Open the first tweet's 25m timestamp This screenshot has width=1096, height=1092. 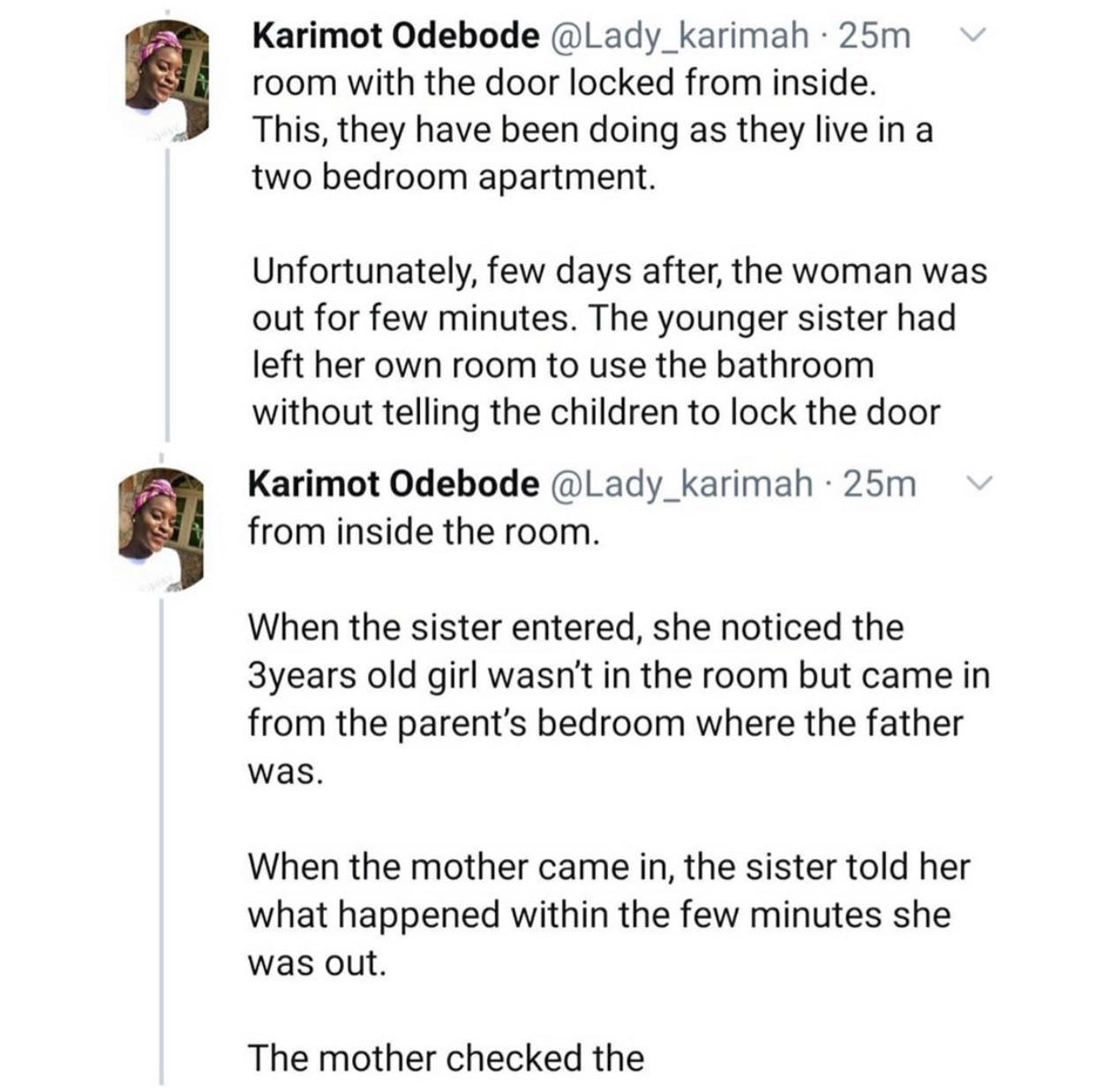click(875, 35)
